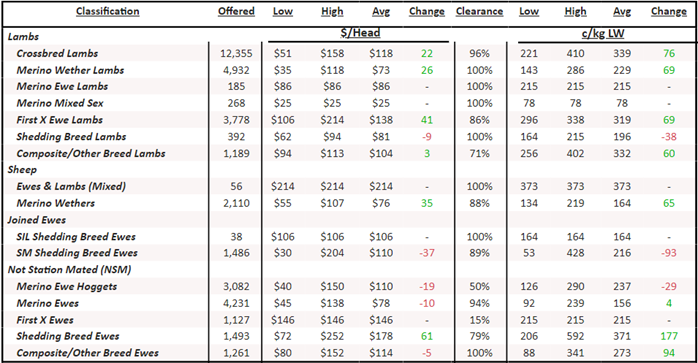Select the 177 change value
The image size is (698, 363).
coord(669,336)
